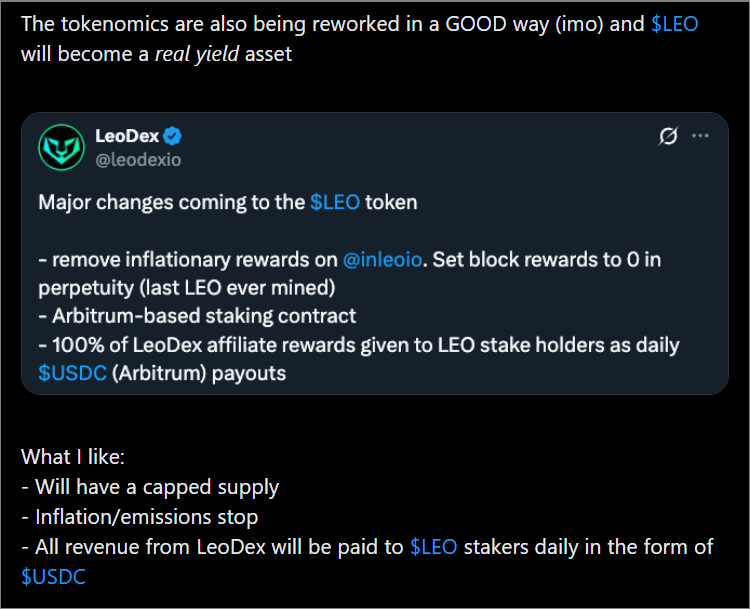
Task: Click $LEO in "Major changes coming to the"
Action: [x=335, y=202]
